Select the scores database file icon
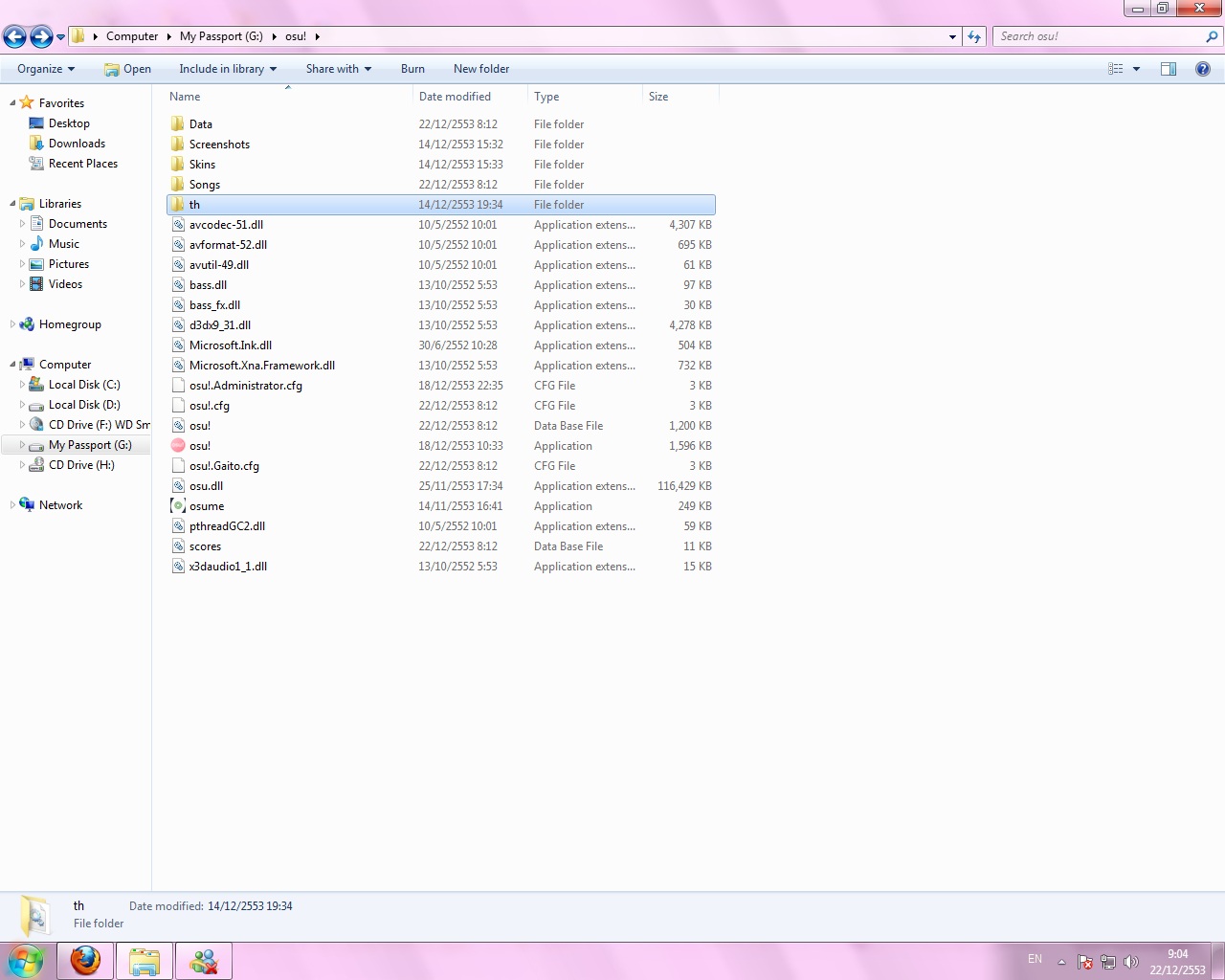The image size is (1225, 980). (x=178, y=546)
